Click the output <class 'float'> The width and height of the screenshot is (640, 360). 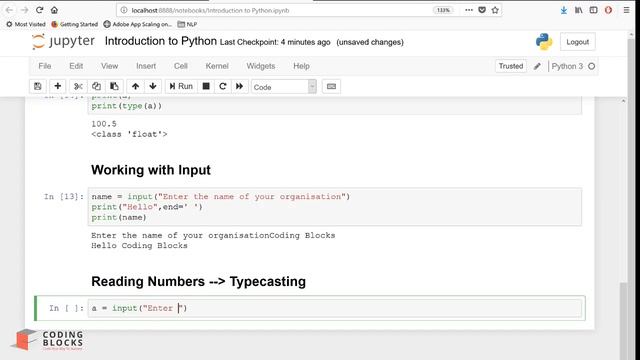point(129,134)
